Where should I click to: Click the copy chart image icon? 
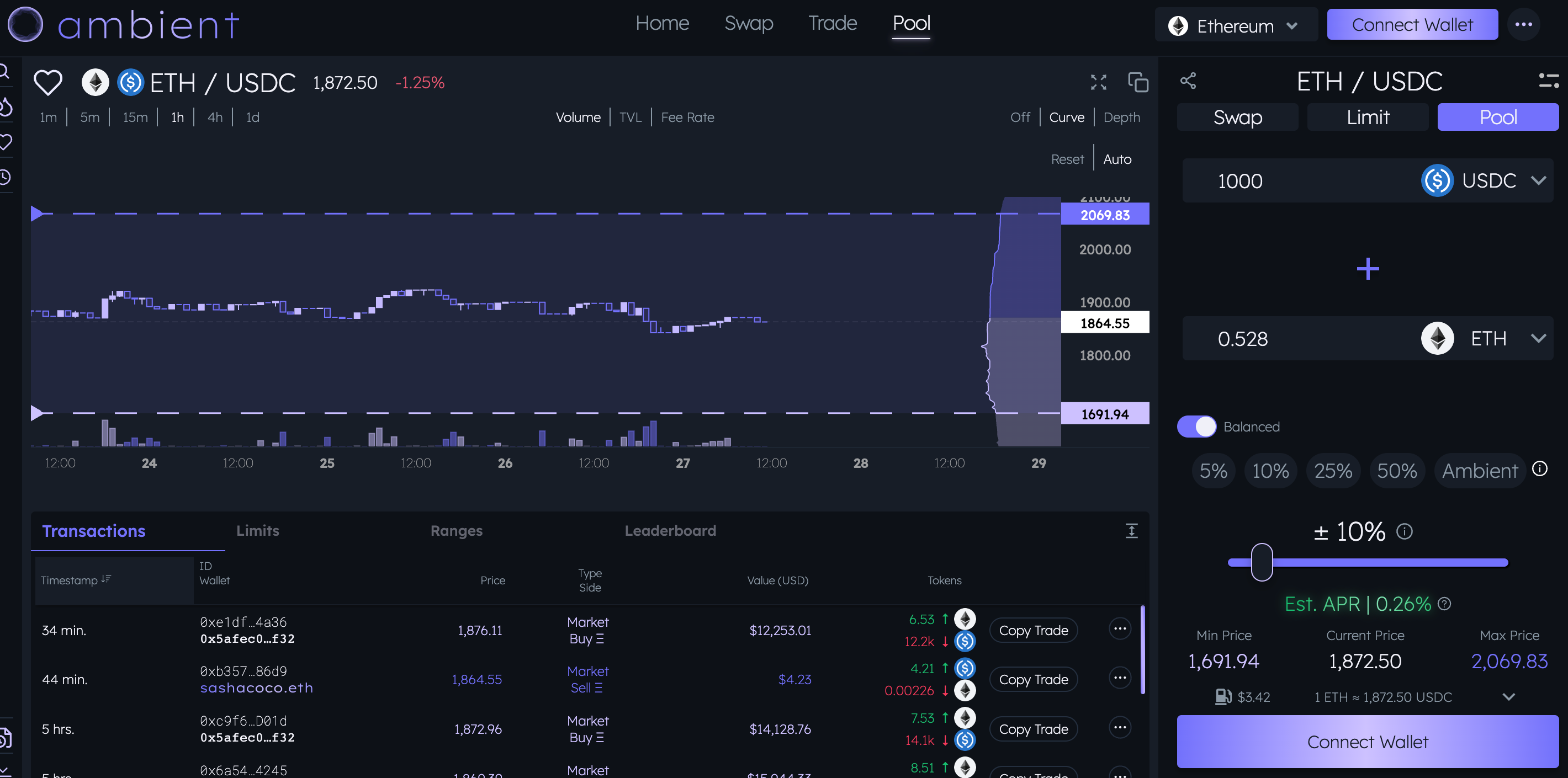[x=1137, y=82]
